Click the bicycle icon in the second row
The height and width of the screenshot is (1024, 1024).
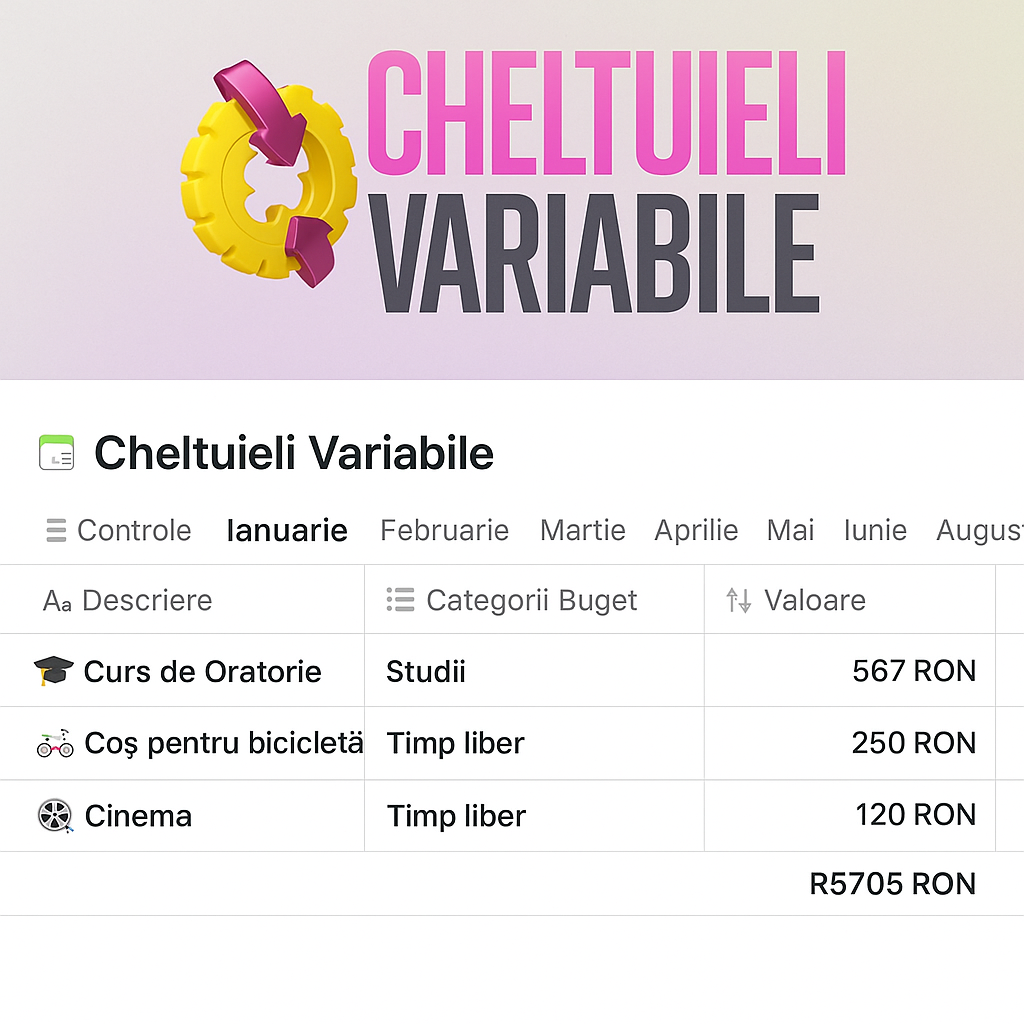[x=55, y=743]
